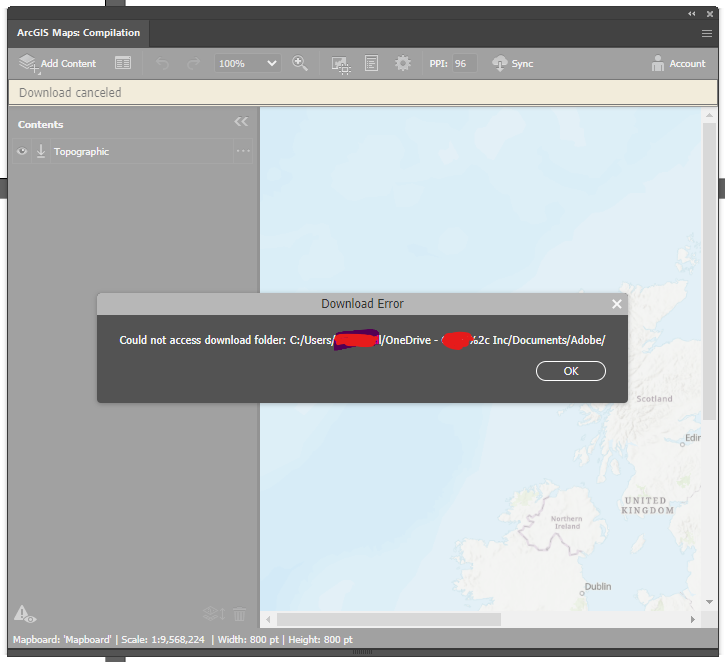Click the Download canceled notification bar

pyautogui.click(x=363, y=92)
